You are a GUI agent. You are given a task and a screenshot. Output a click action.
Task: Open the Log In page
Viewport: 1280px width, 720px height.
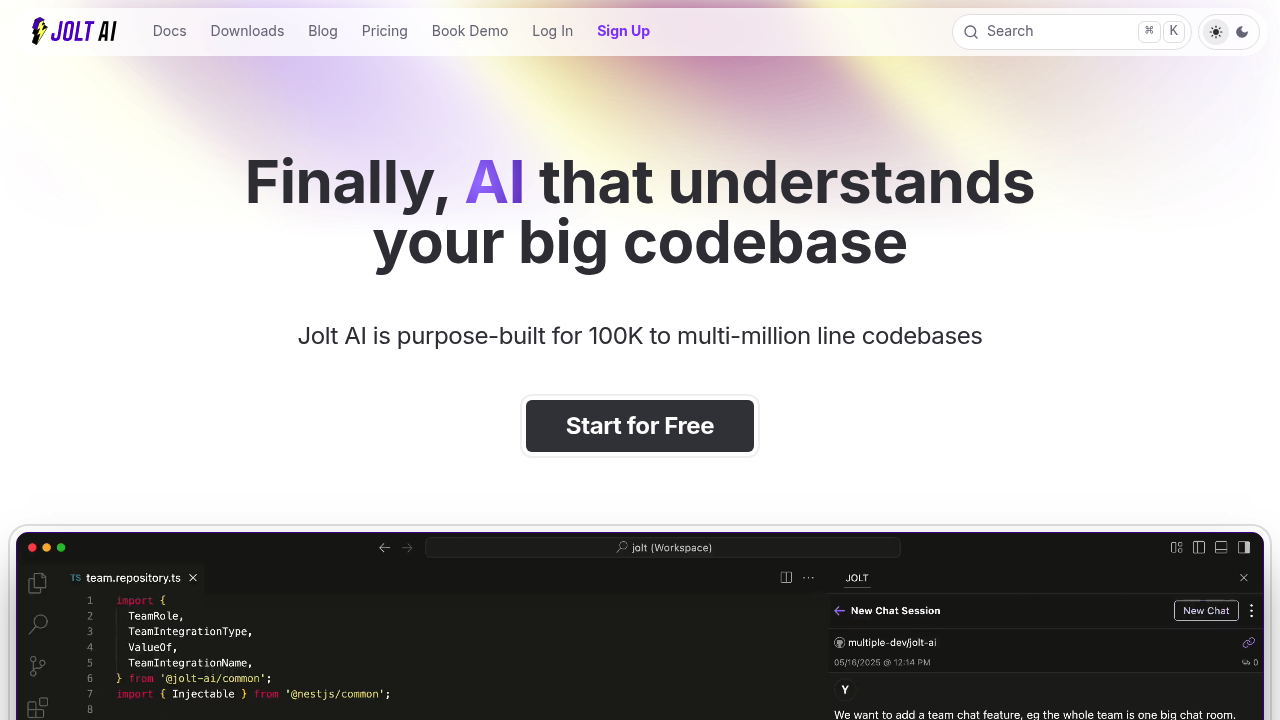click(552, 31)
